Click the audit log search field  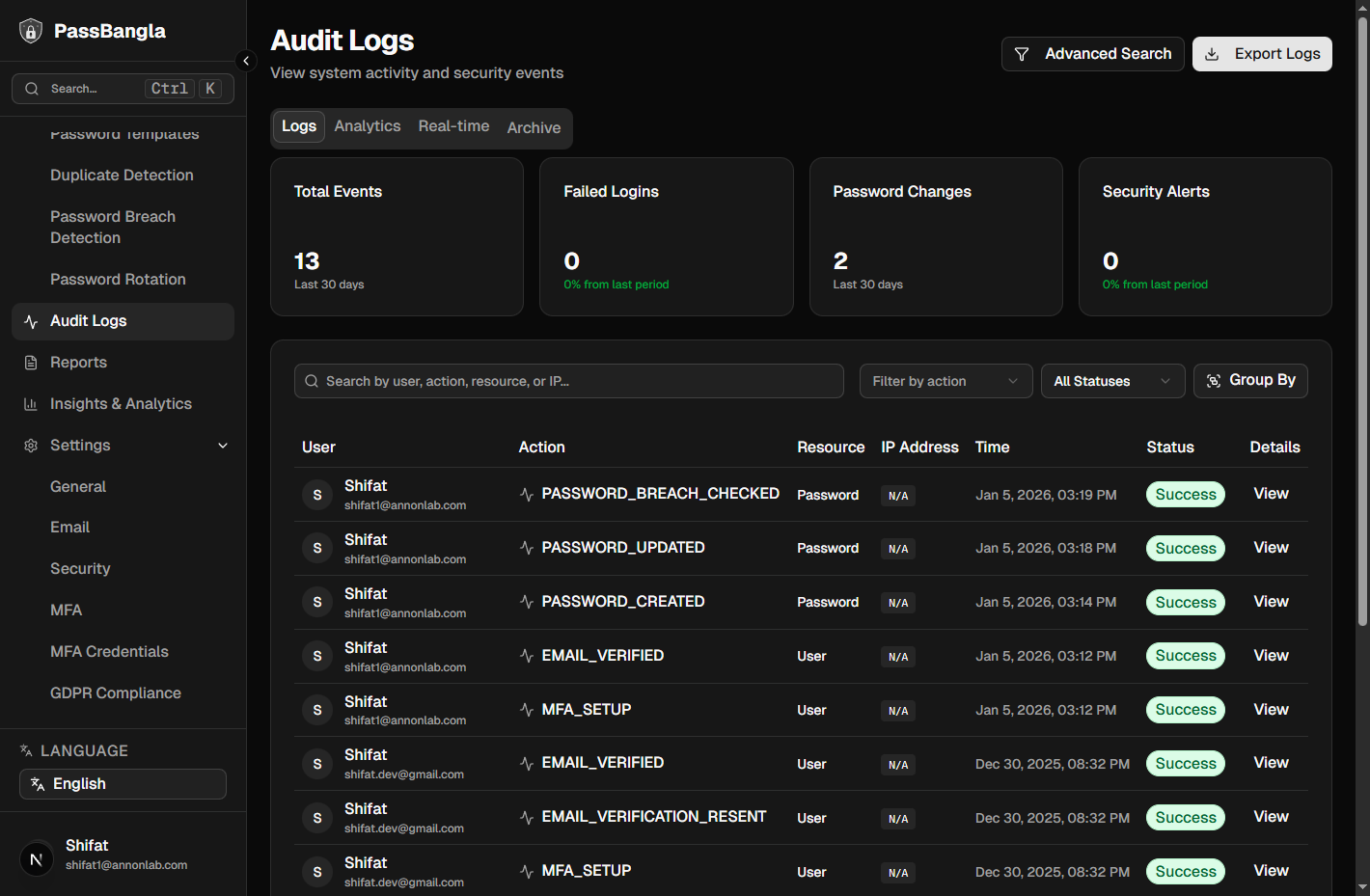(568, 381)
